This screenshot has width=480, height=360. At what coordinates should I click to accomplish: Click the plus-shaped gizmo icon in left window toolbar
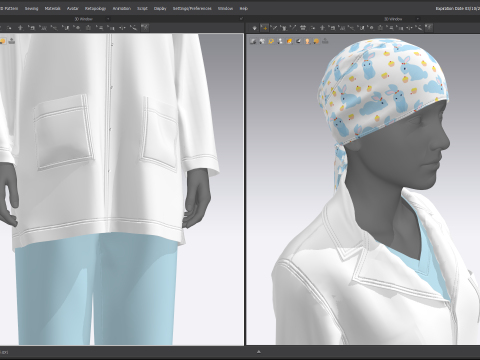[x=20, y=28]
